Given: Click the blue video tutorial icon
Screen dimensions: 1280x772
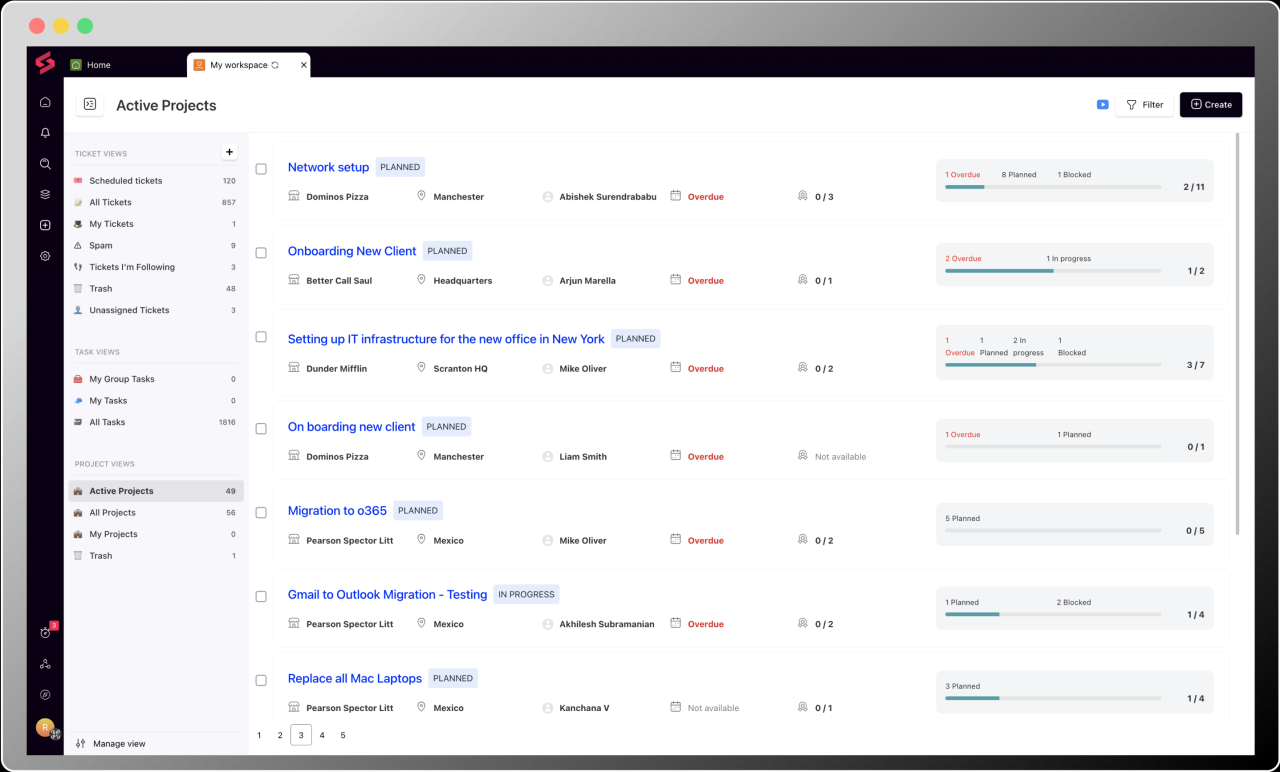Looking at the screenshot, I should 1102,105.
